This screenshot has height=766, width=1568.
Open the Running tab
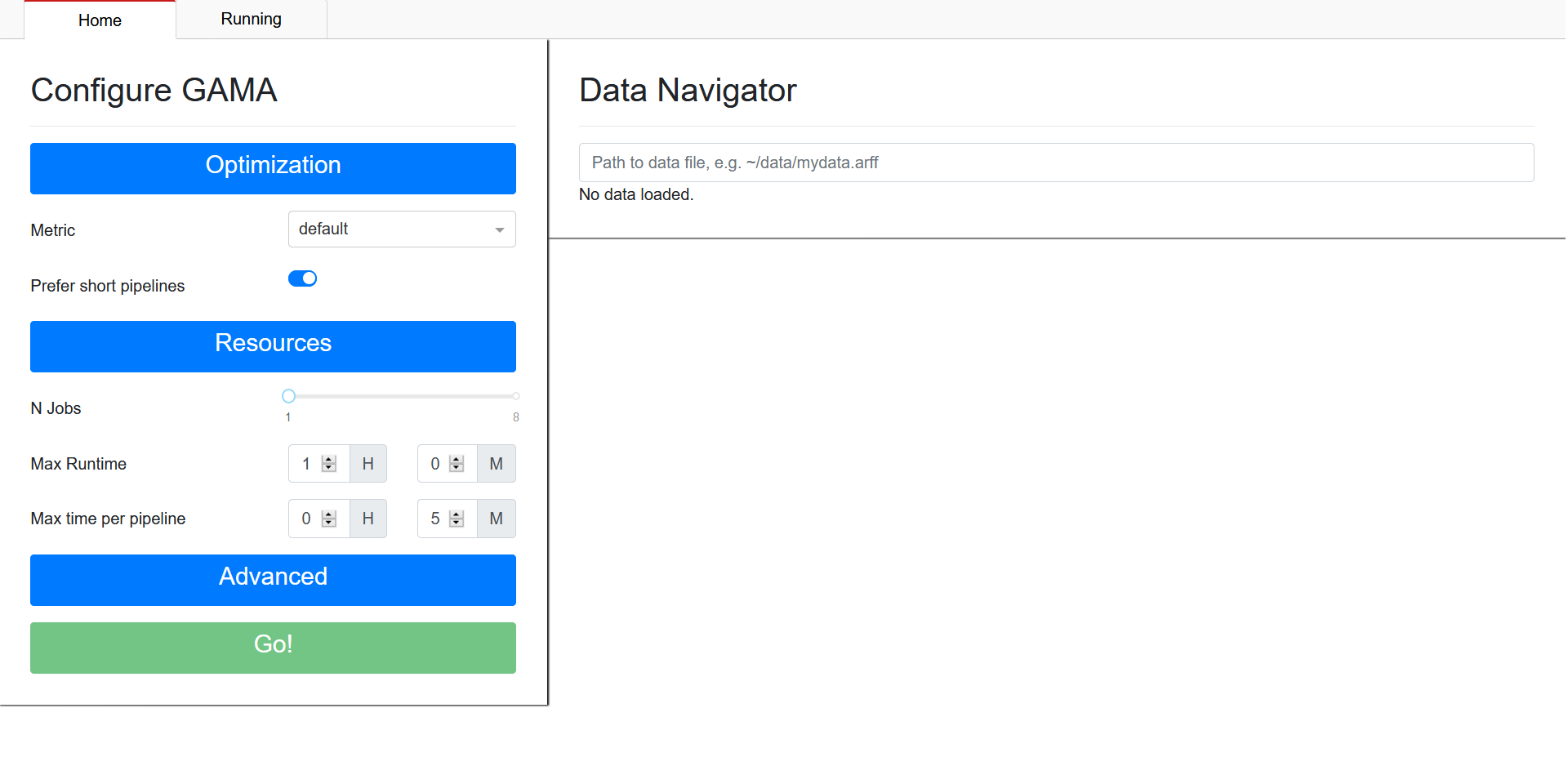click(252, 19)
